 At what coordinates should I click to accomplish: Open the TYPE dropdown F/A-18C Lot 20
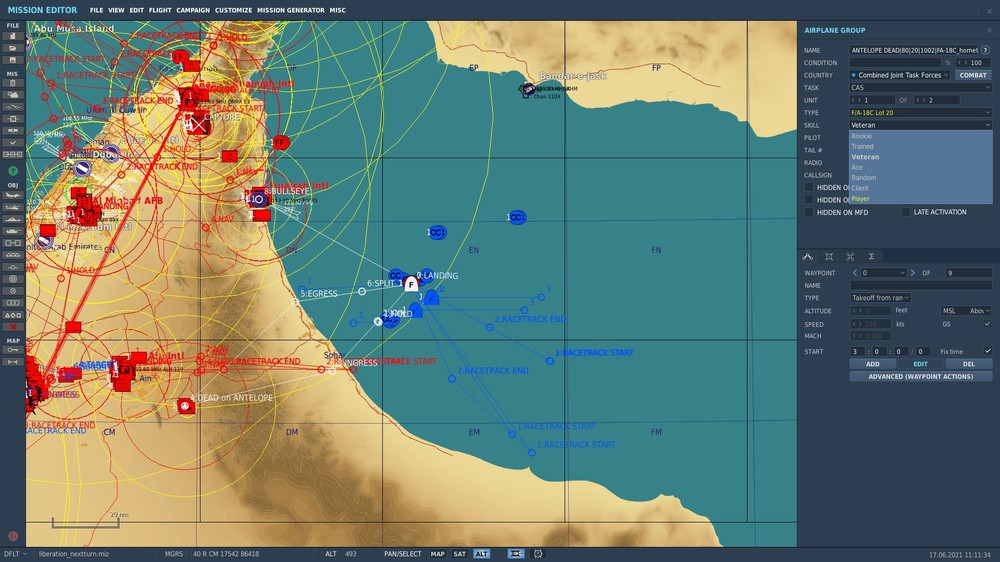920,112
